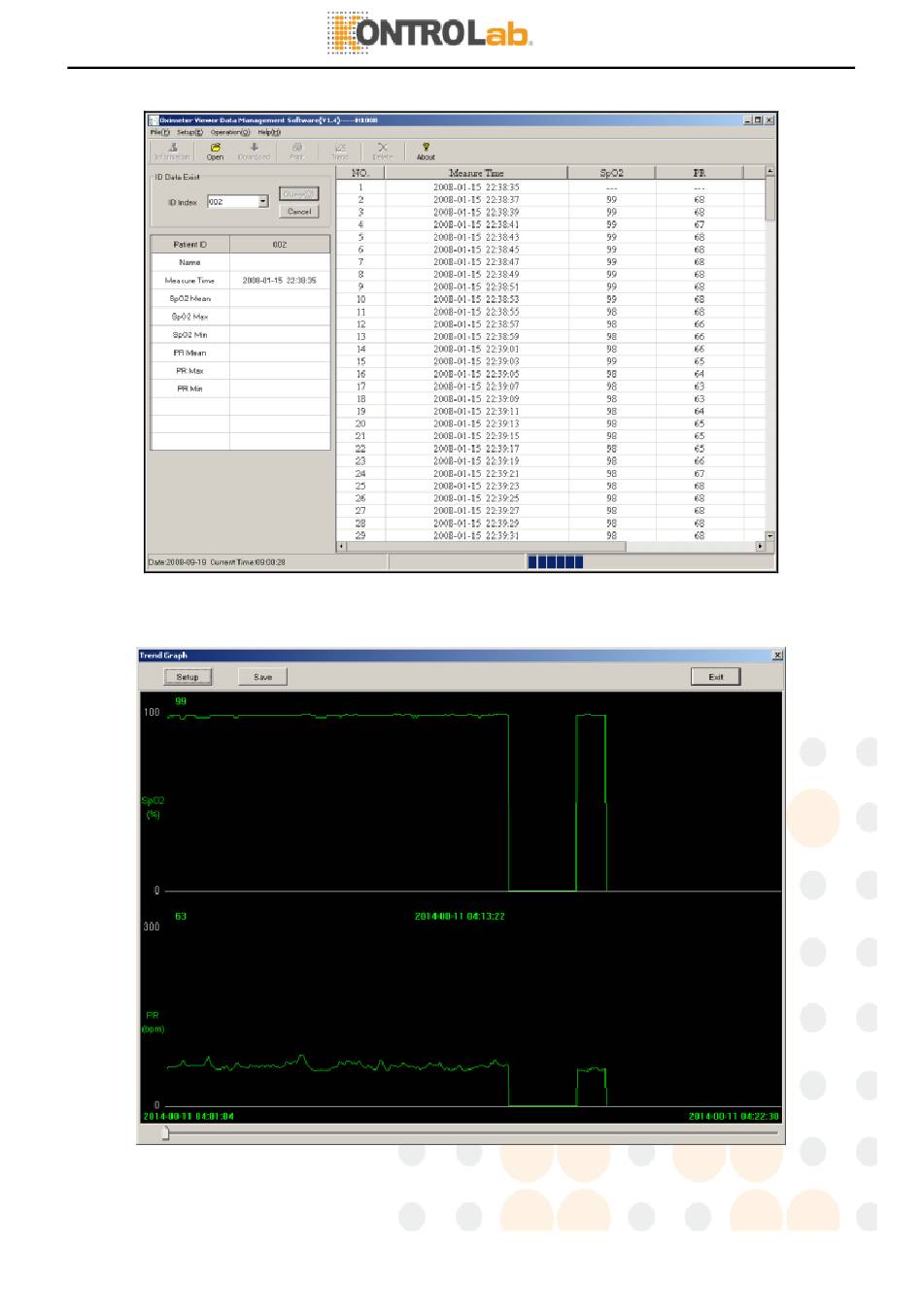Click the SpO2 Min label

point(190,334)
